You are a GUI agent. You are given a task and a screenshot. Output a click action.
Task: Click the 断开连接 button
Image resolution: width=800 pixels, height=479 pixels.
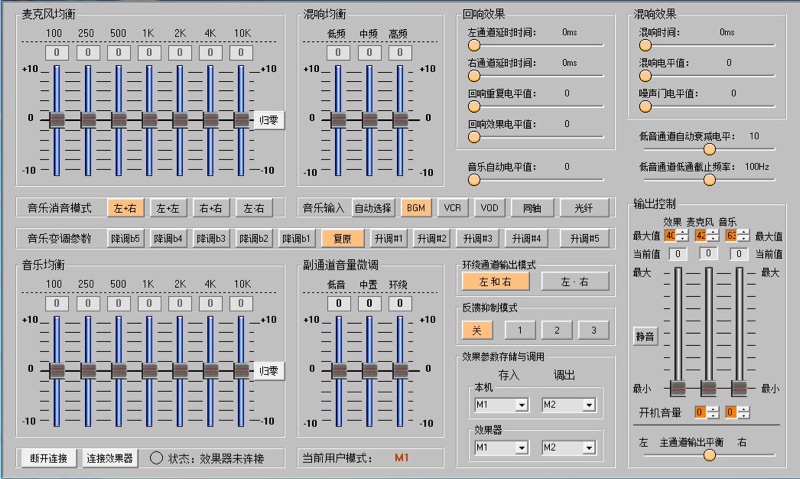coord(48,459)
